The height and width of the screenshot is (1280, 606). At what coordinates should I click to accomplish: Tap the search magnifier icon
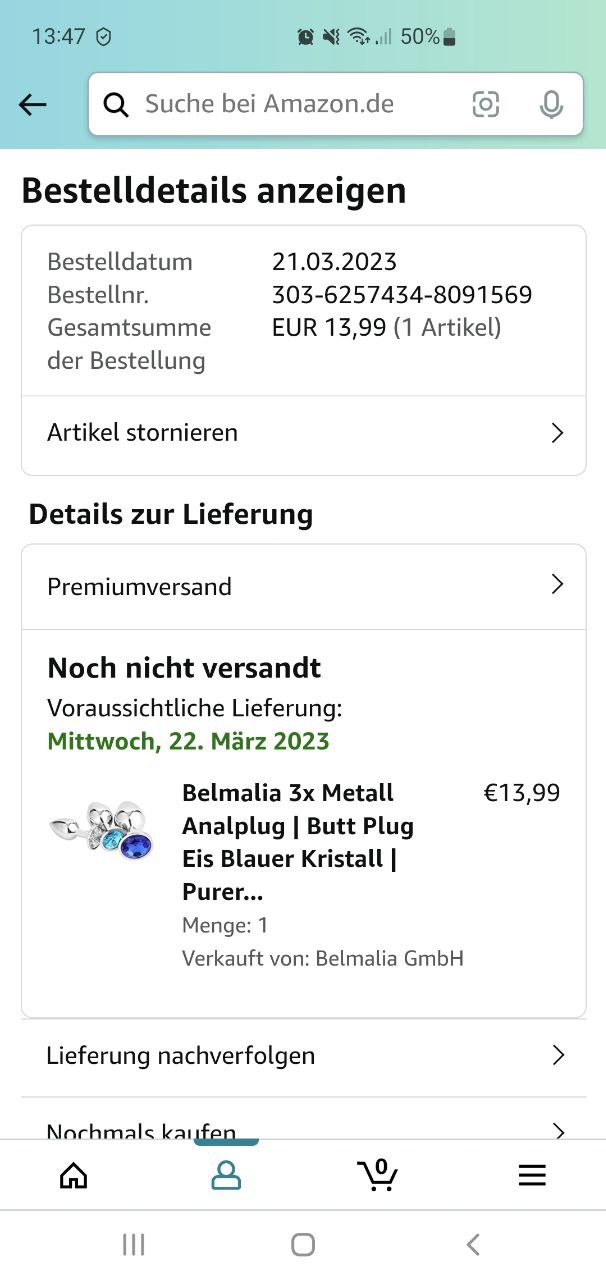click(116, 104)
